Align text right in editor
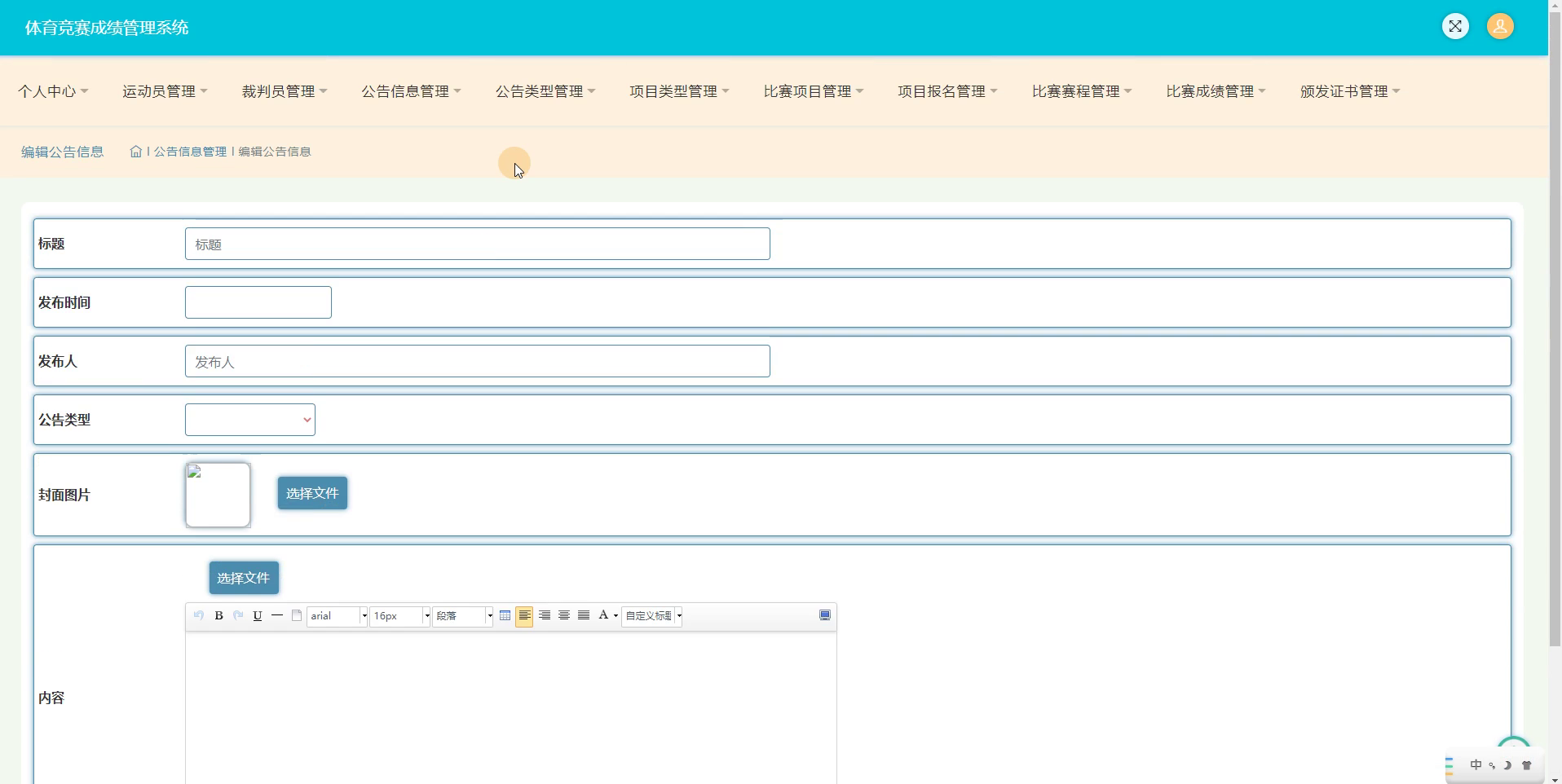 click(545, 615)
